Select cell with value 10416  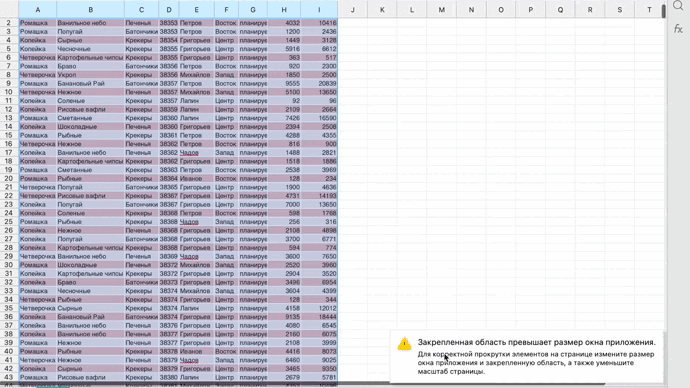(x=319, y=23)
